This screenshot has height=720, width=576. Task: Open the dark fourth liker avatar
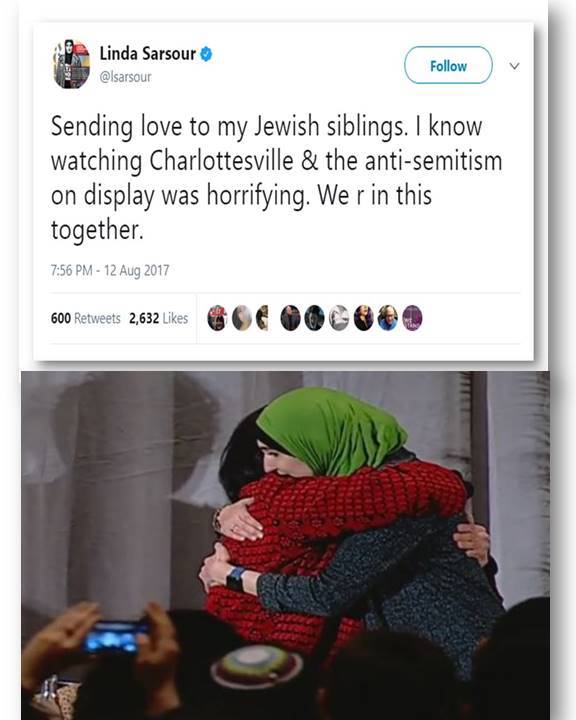coord(290,318)
